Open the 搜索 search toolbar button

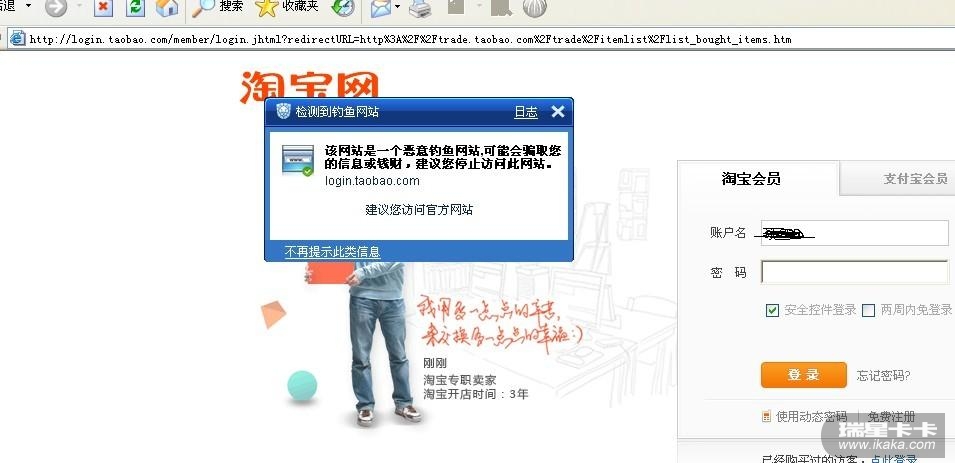217,7
